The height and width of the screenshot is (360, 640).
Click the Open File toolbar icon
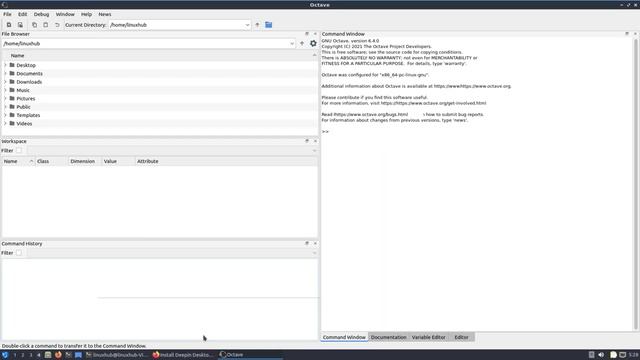(20, 25)
